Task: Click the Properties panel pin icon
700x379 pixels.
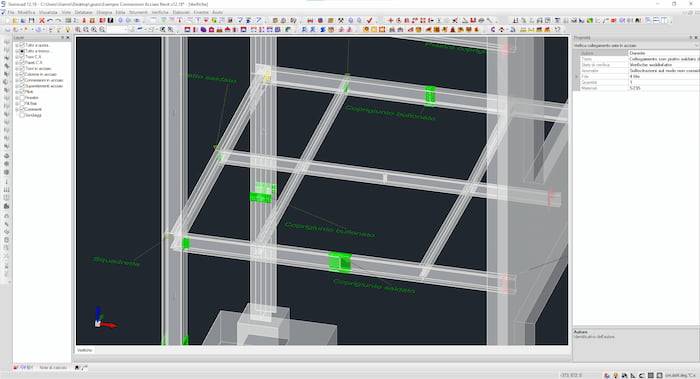Action: click(691, 37)
